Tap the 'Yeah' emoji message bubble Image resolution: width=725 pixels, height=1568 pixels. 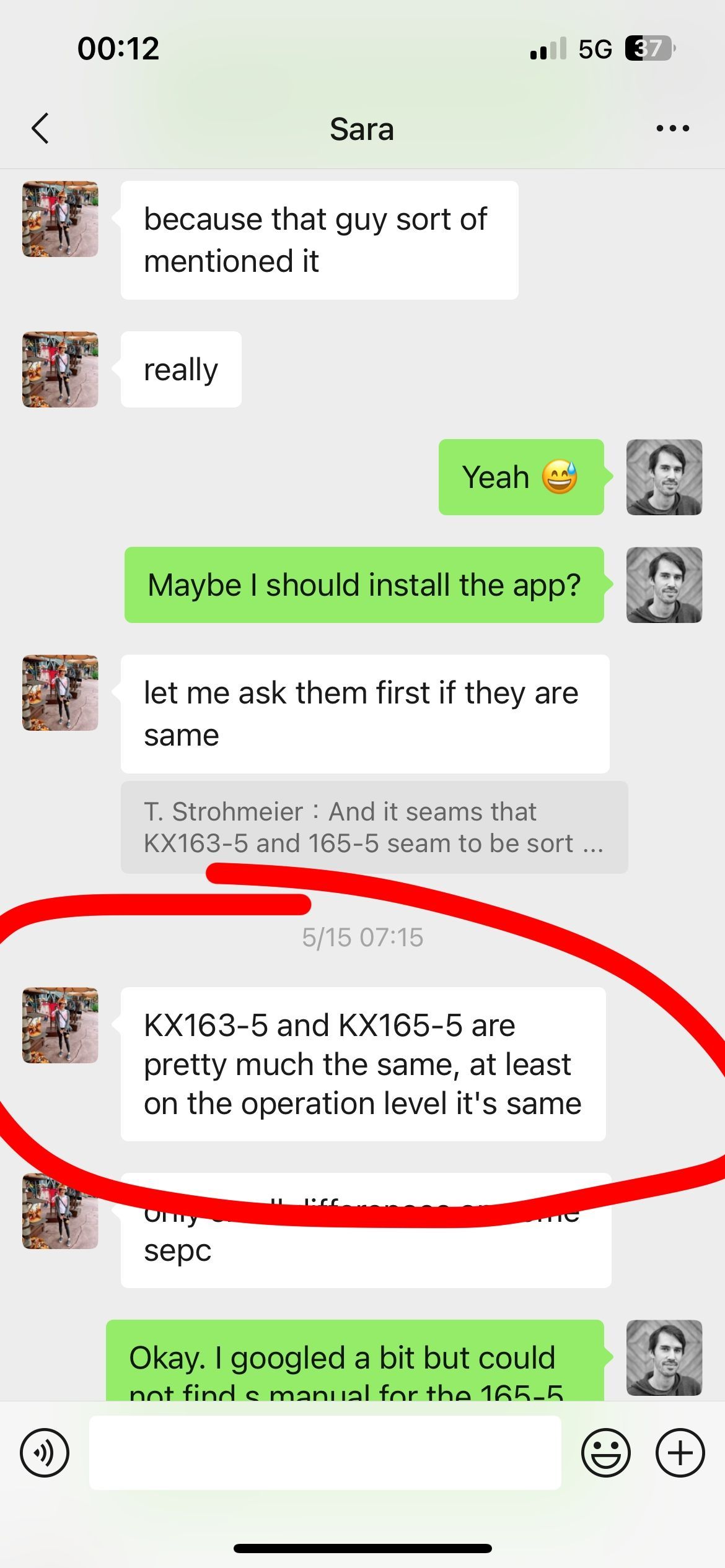pos(521,477)
